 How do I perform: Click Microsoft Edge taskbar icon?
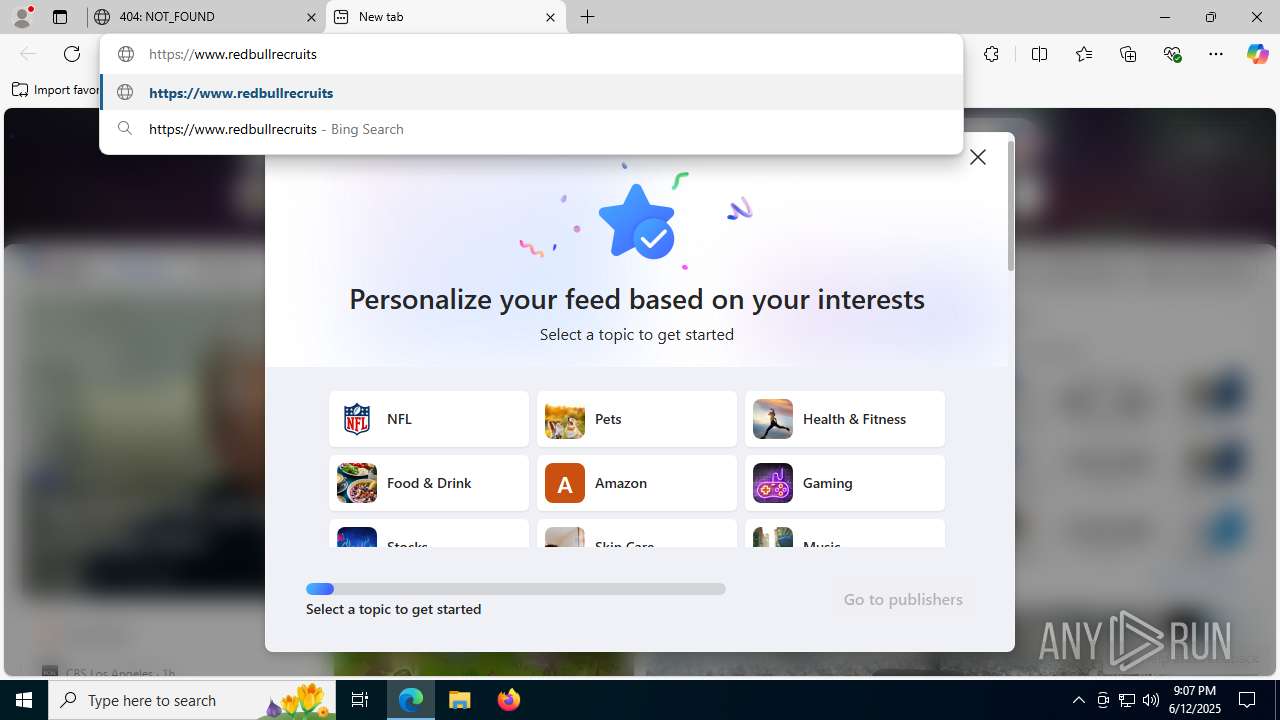click(x=411, y=700)
